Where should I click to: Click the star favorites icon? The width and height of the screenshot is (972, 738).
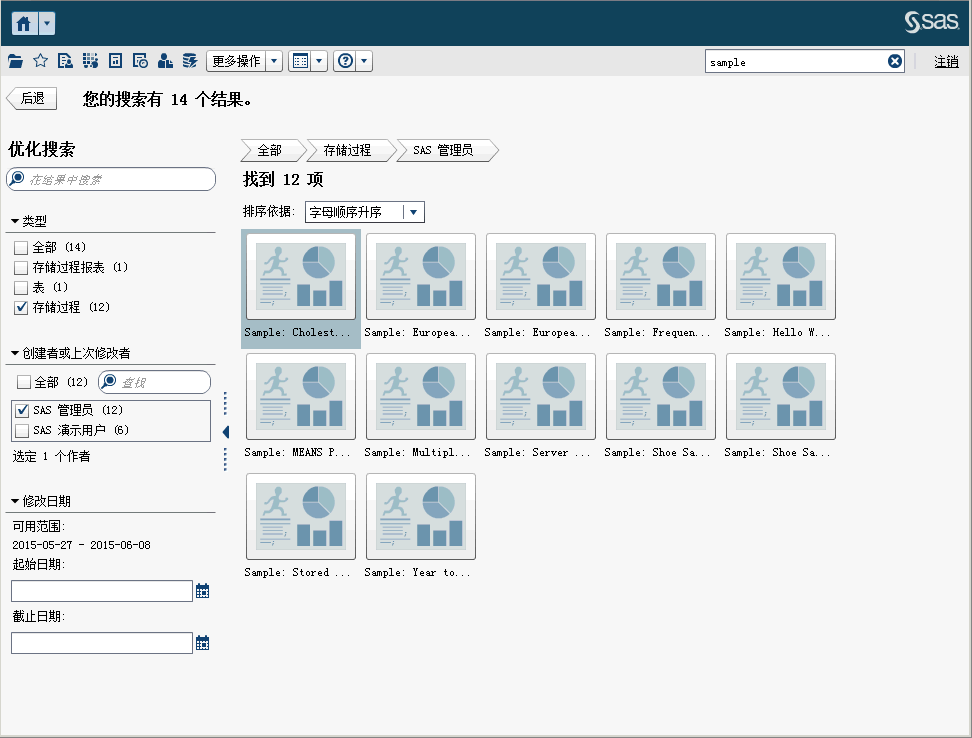point(40,61)
